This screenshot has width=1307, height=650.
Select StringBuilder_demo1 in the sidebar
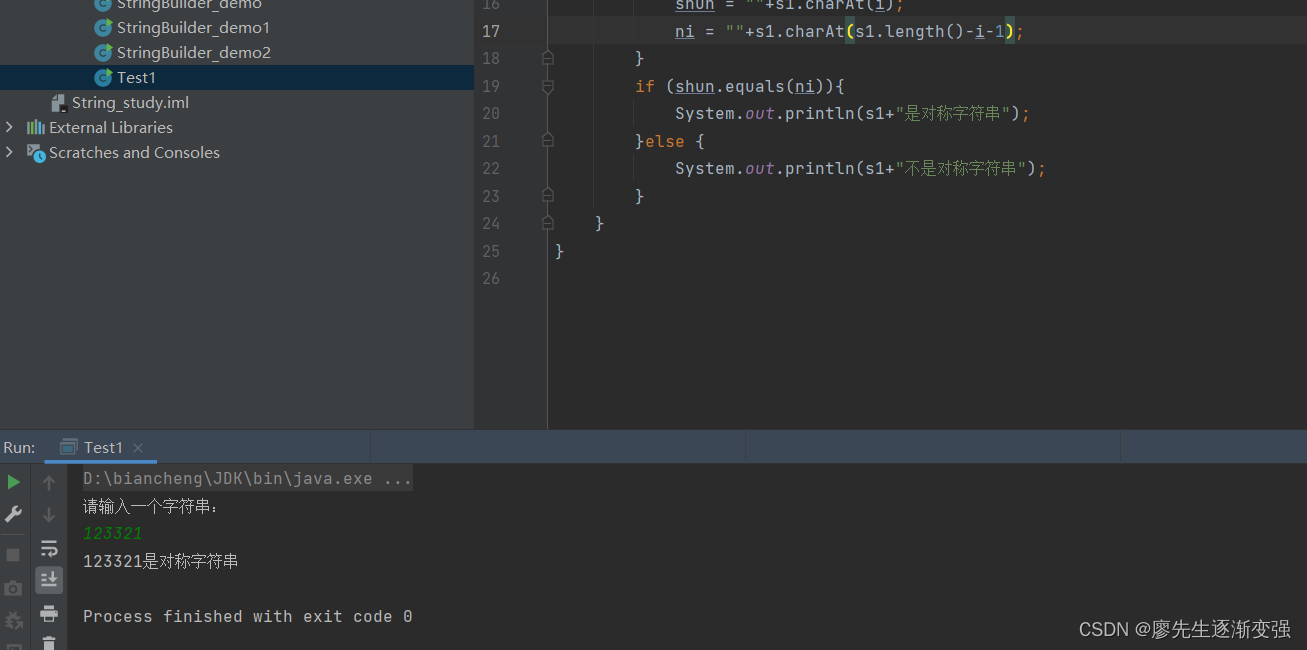tap(192, 27)
